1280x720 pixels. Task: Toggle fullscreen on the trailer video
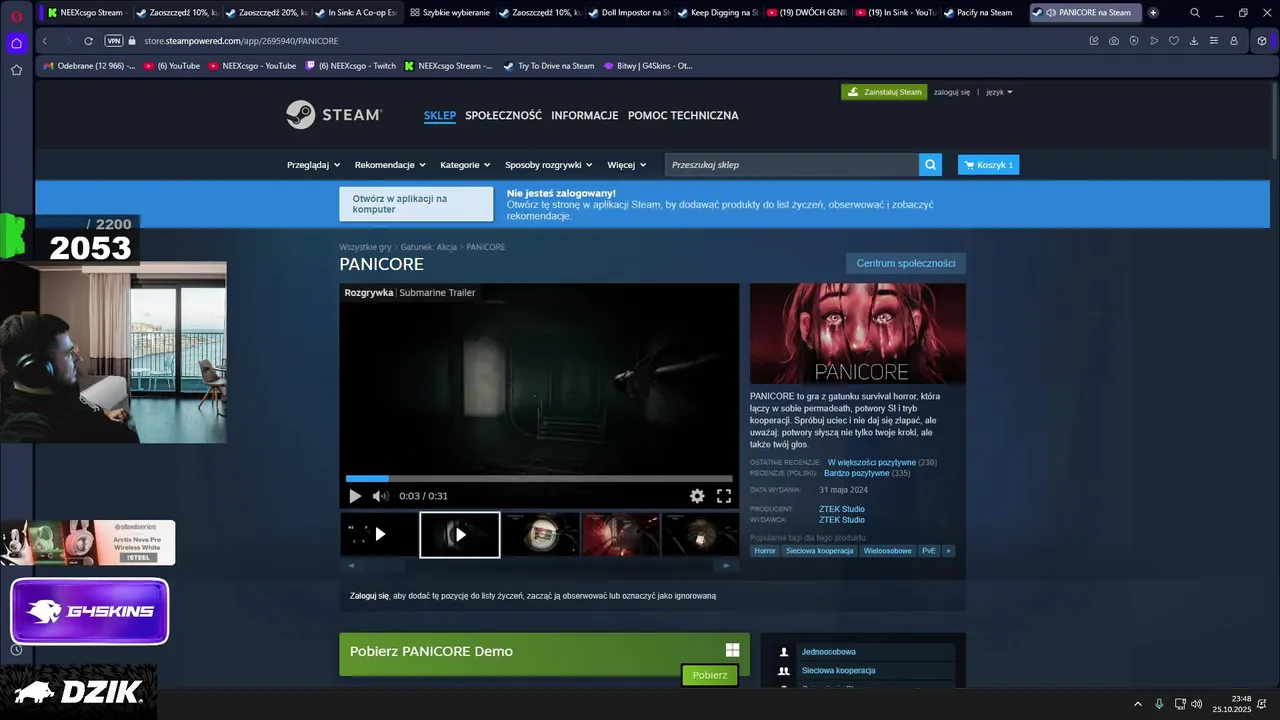[x=724, y=496]
